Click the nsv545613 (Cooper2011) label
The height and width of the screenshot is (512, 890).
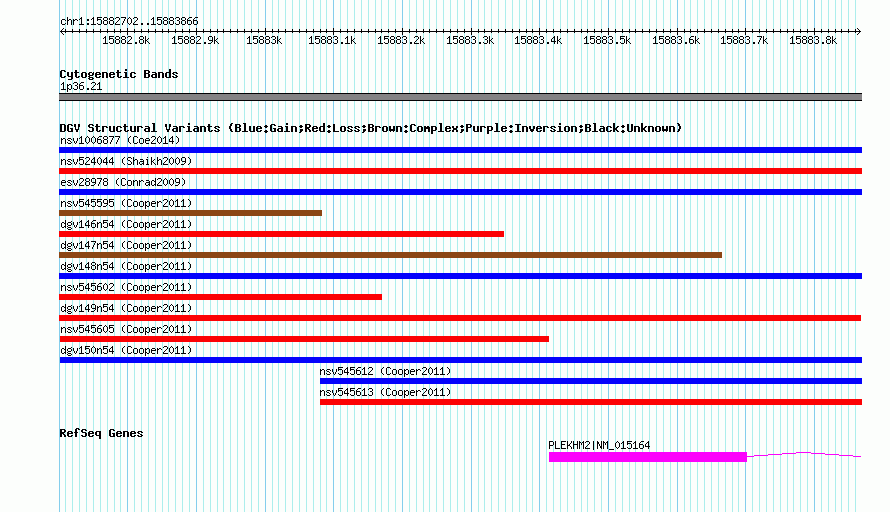(x=385, y=392)
